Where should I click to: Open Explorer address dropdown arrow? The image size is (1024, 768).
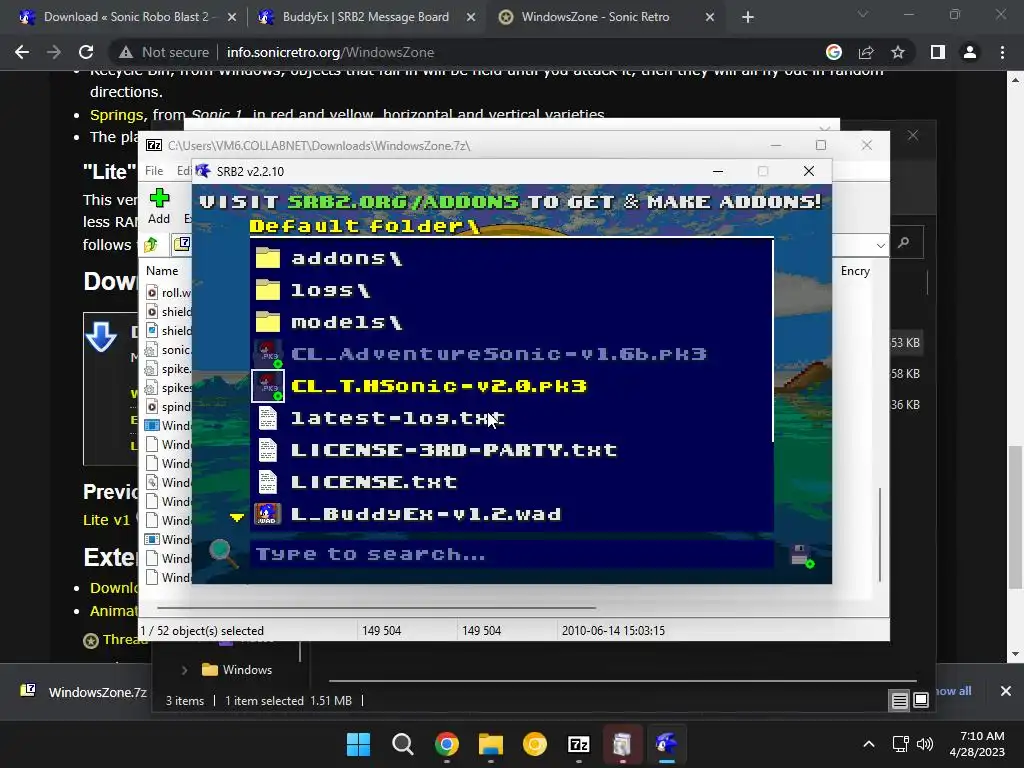click(x=880, y=246)
